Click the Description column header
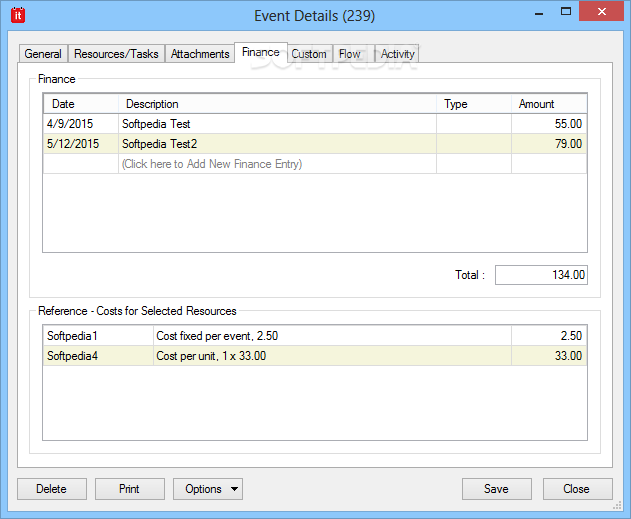 point(277,104)
